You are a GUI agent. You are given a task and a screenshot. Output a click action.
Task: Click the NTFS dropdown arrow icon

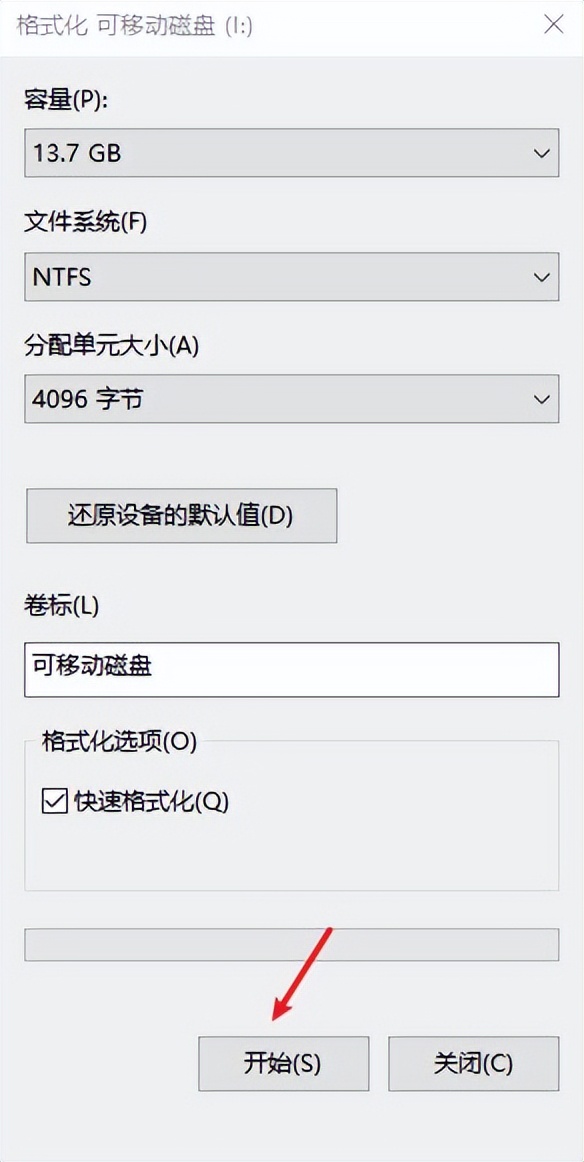click(x=541, y=276)
